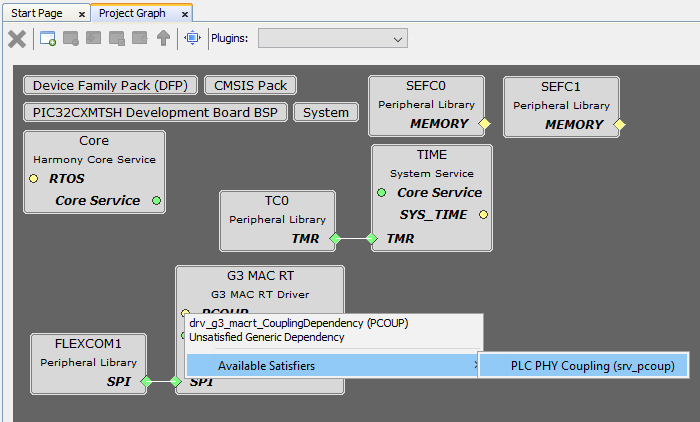Screen dimensions: 700x422
Task: Select Device Family Pack (DFP) component
Action: click(x=110, y=85)
